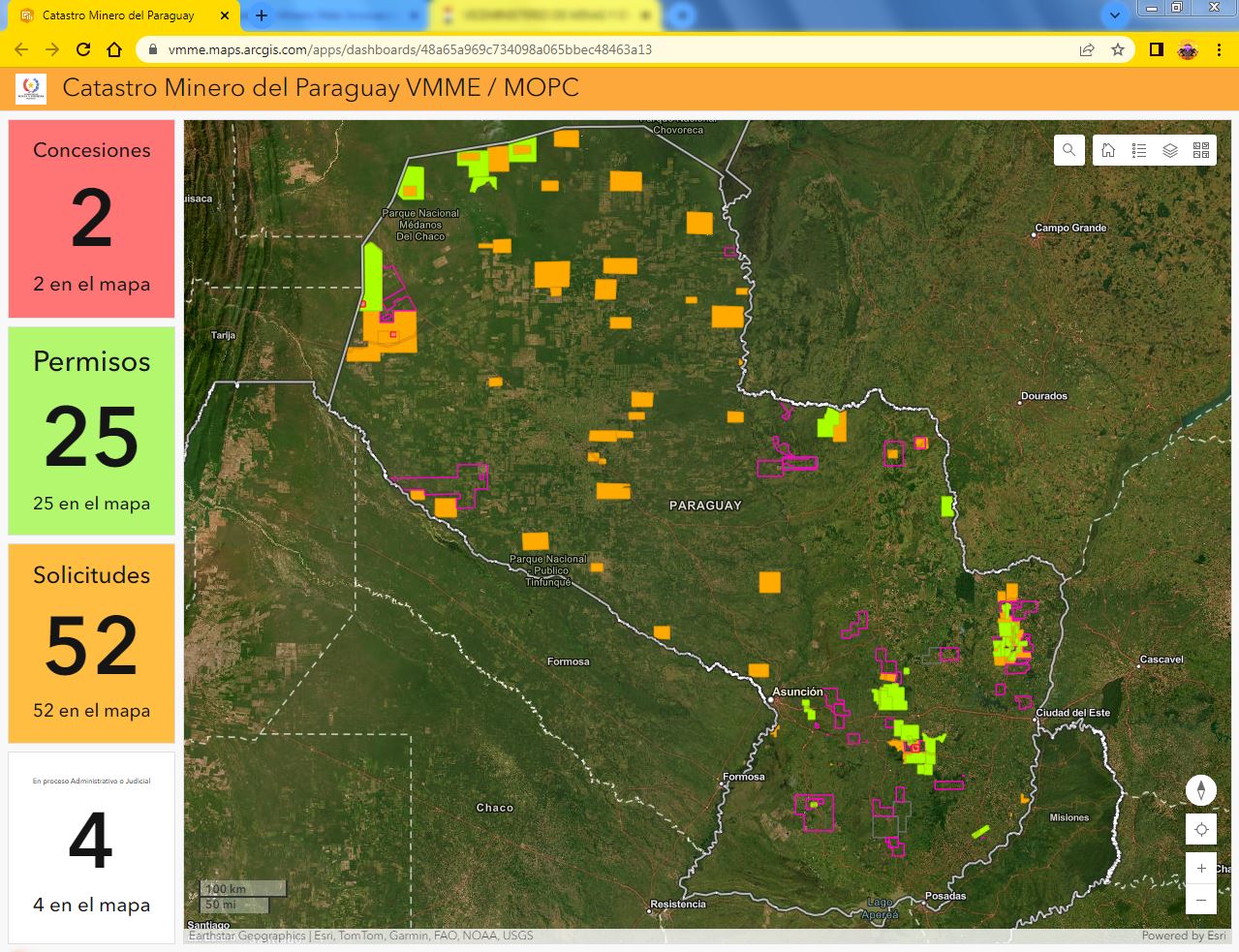
Task: Select the Permisos indicator card
Action: (92, 431)
